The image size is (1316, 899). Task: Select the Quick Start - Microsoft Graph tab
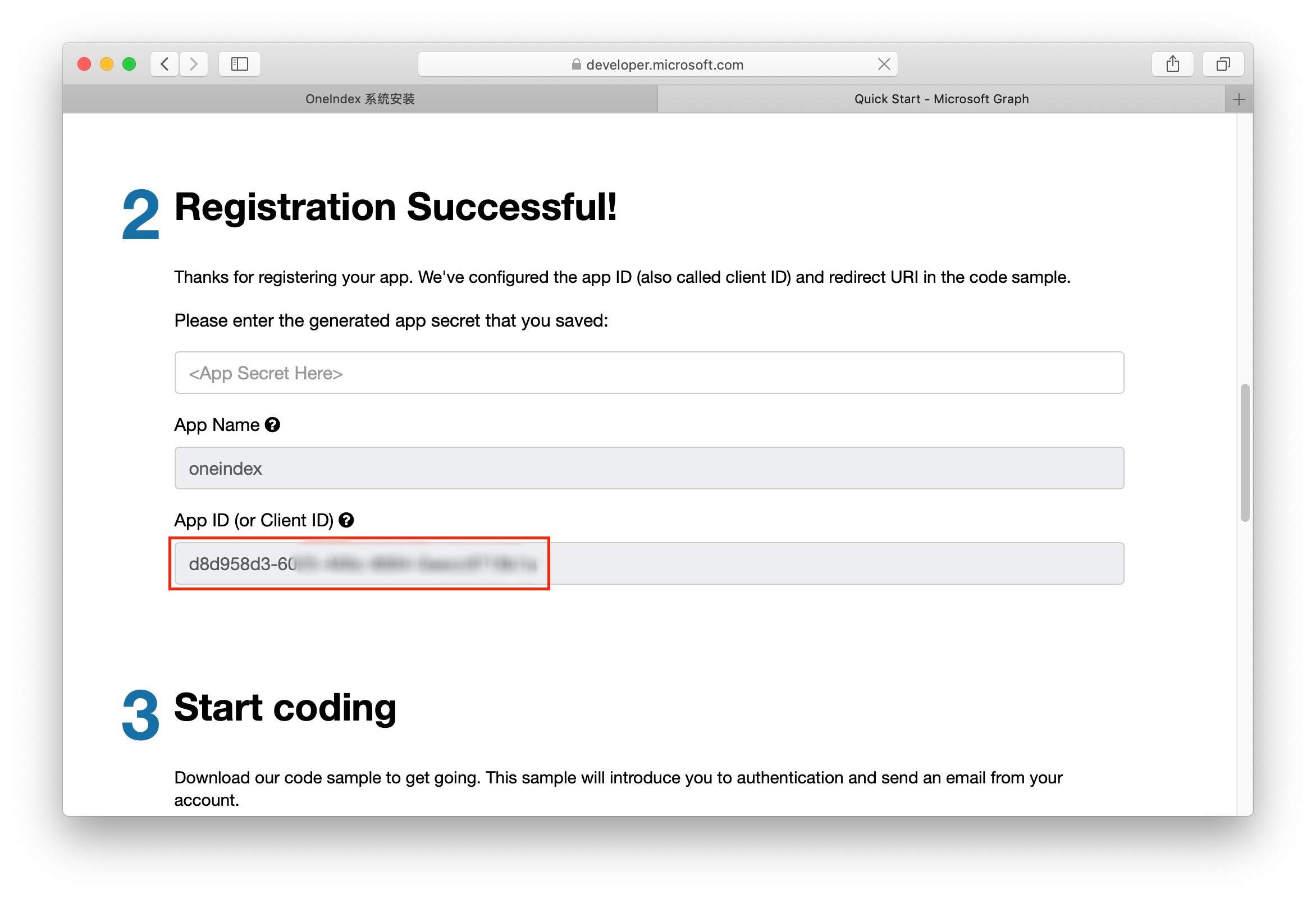click(940, 99)
